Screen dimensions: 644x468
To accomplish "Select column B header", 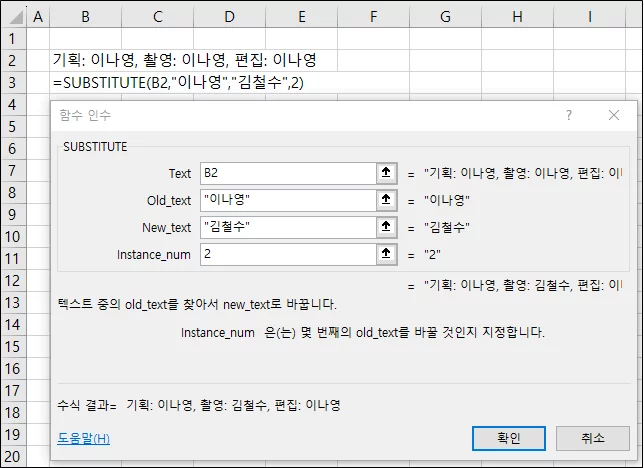I will tap(85, 17).
